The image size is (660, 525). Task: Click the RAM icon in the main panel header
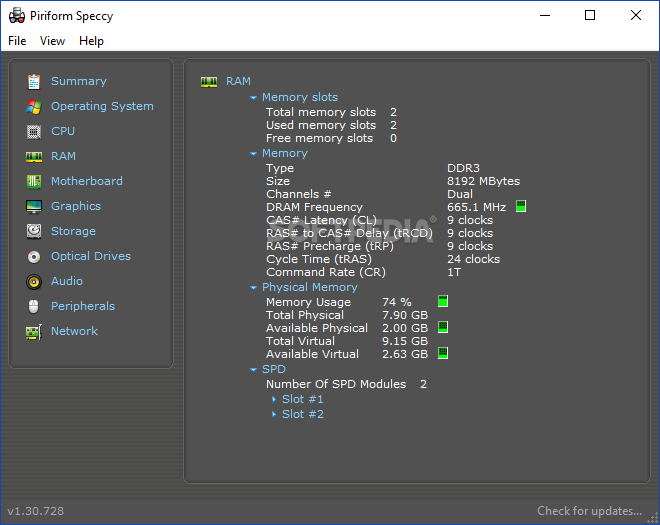209,81
